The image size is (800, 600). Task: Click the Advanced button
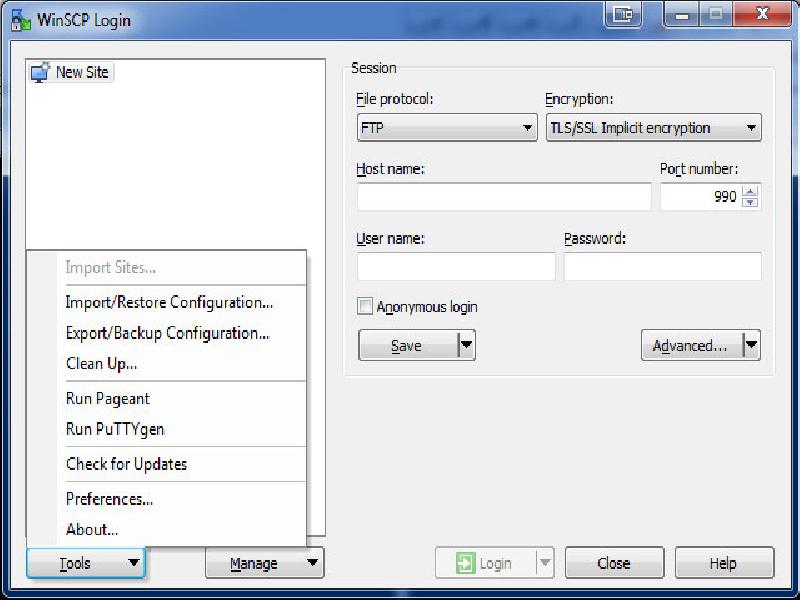tap(692, 345)
